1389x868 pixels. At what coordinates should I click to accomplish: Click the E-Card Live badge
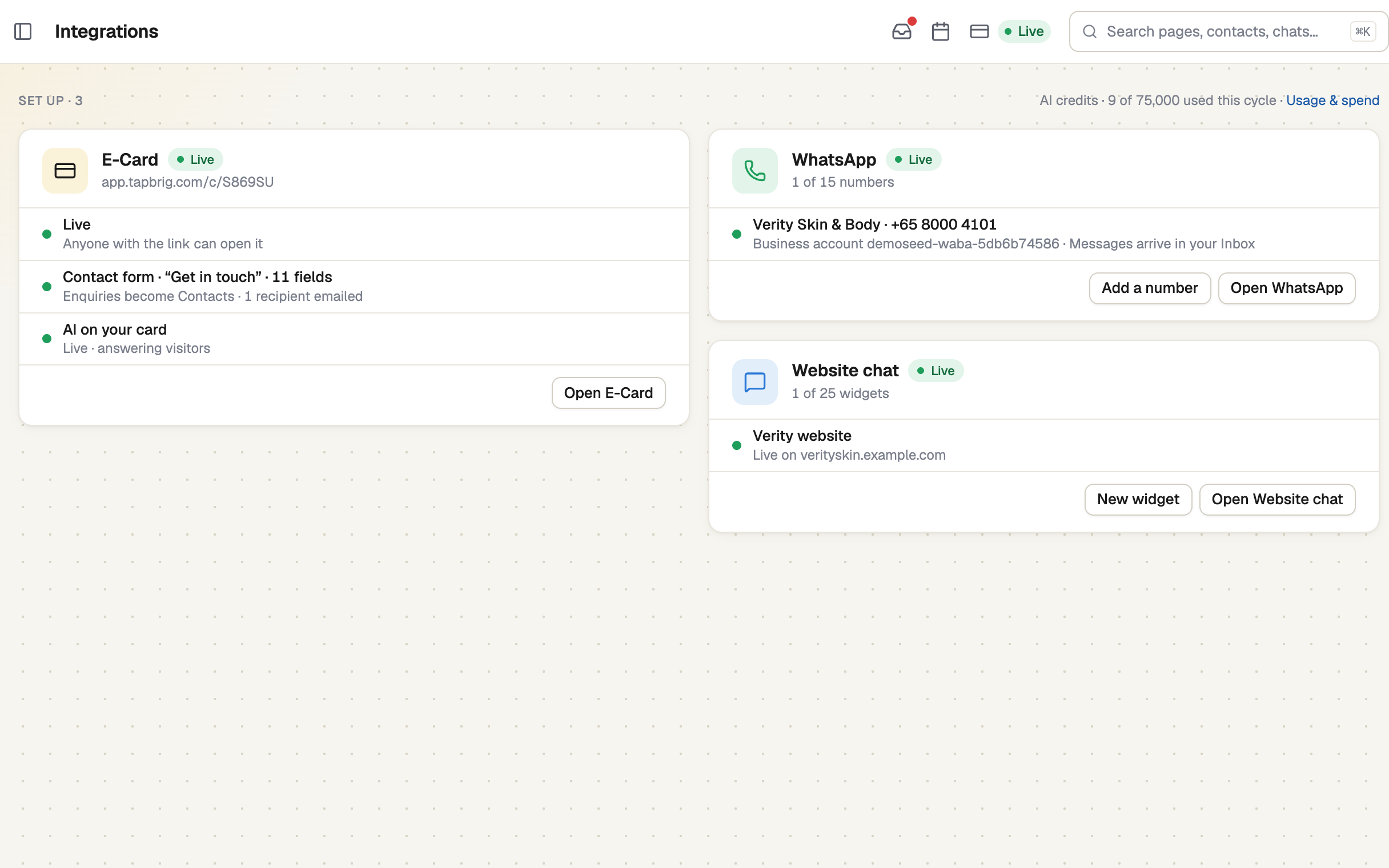click(195, 159)
